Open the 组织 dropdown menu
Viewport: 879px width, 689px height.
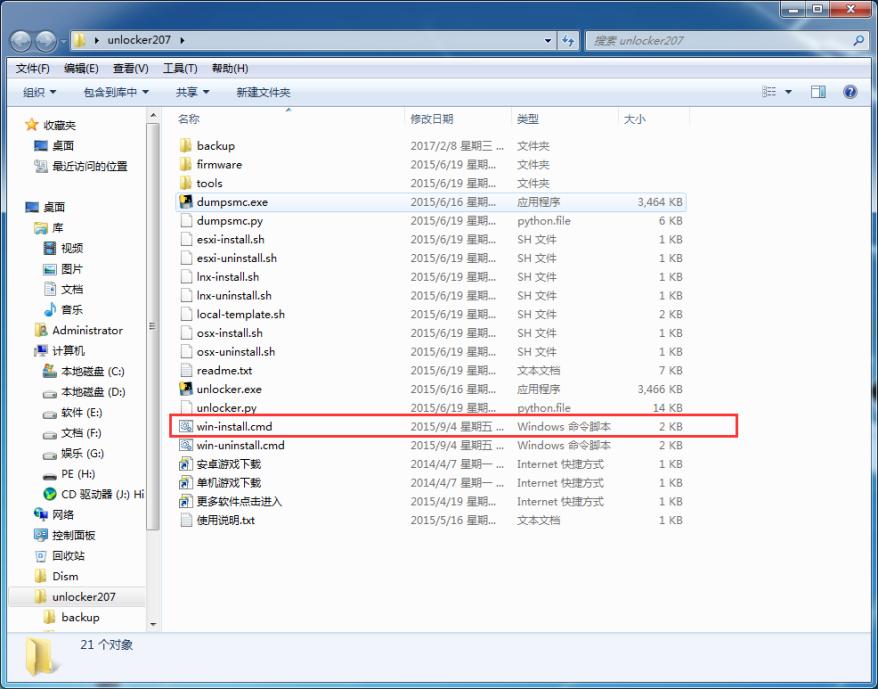[39, 92]
